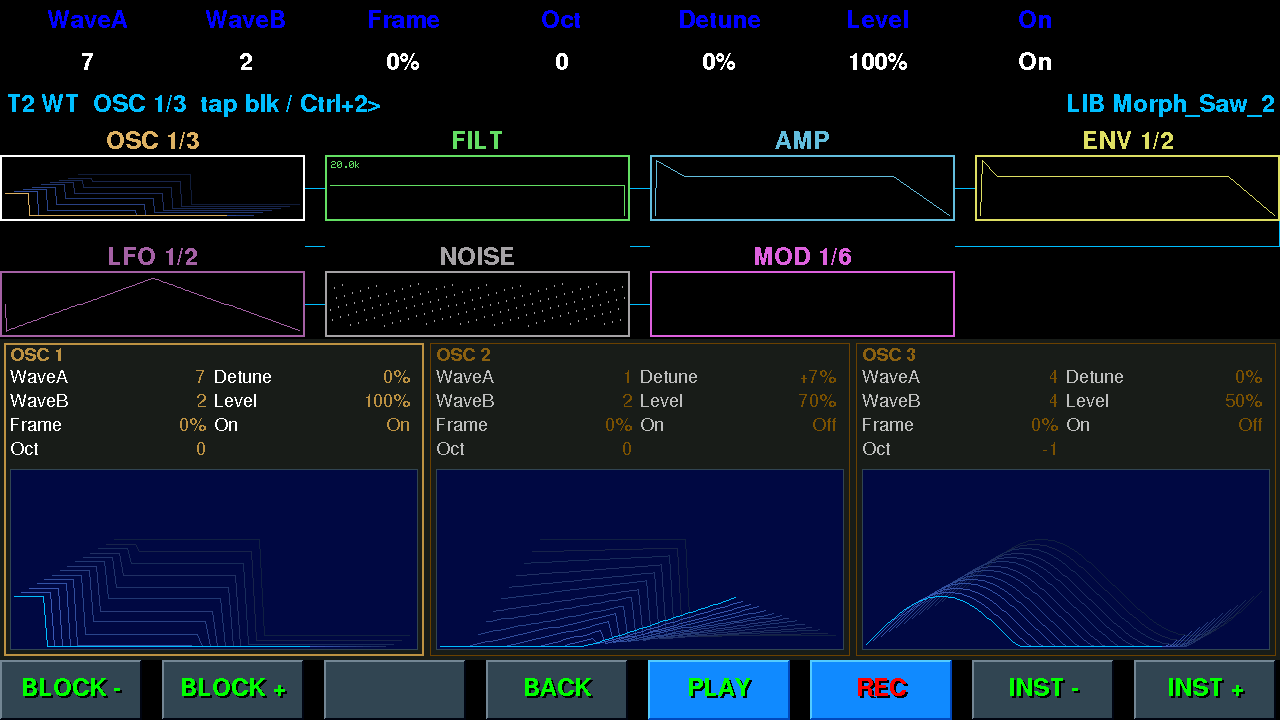Select the OSC 3 panel header
The width and height of the screenshot is (1280, 720).
(889, 355)
